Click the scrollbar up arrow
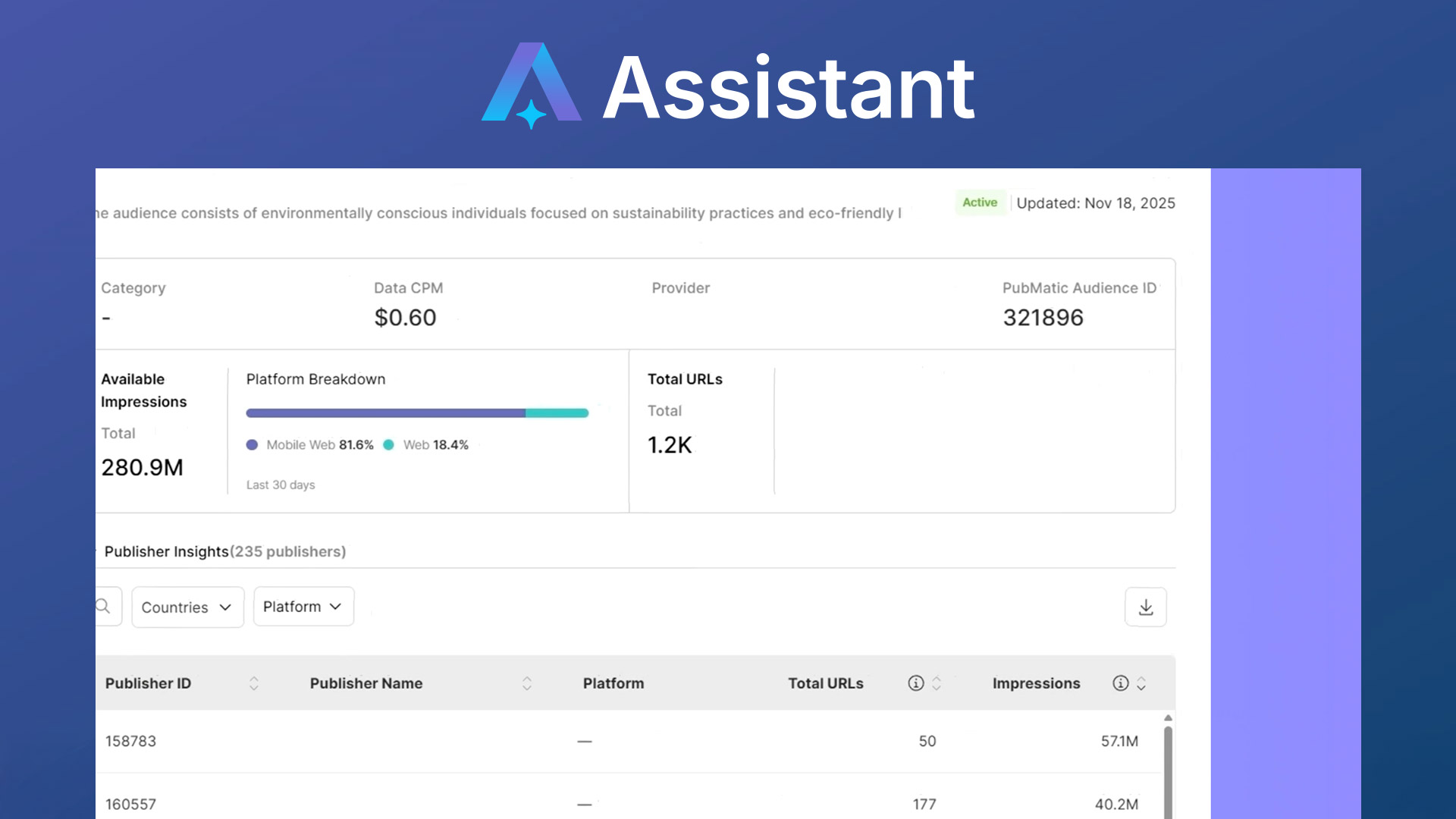Screen dimensions: 1456x819 click(x=1168, y=717)
